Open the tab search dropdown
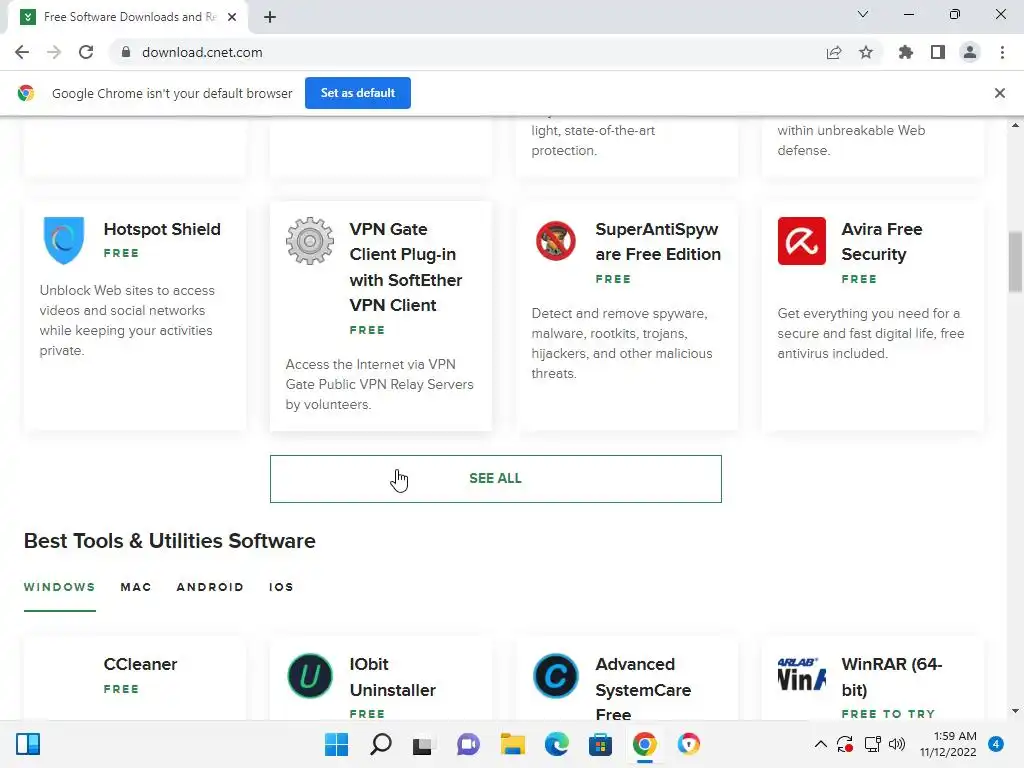Screen dimensions: 1024x768 (x=863, y=14)
